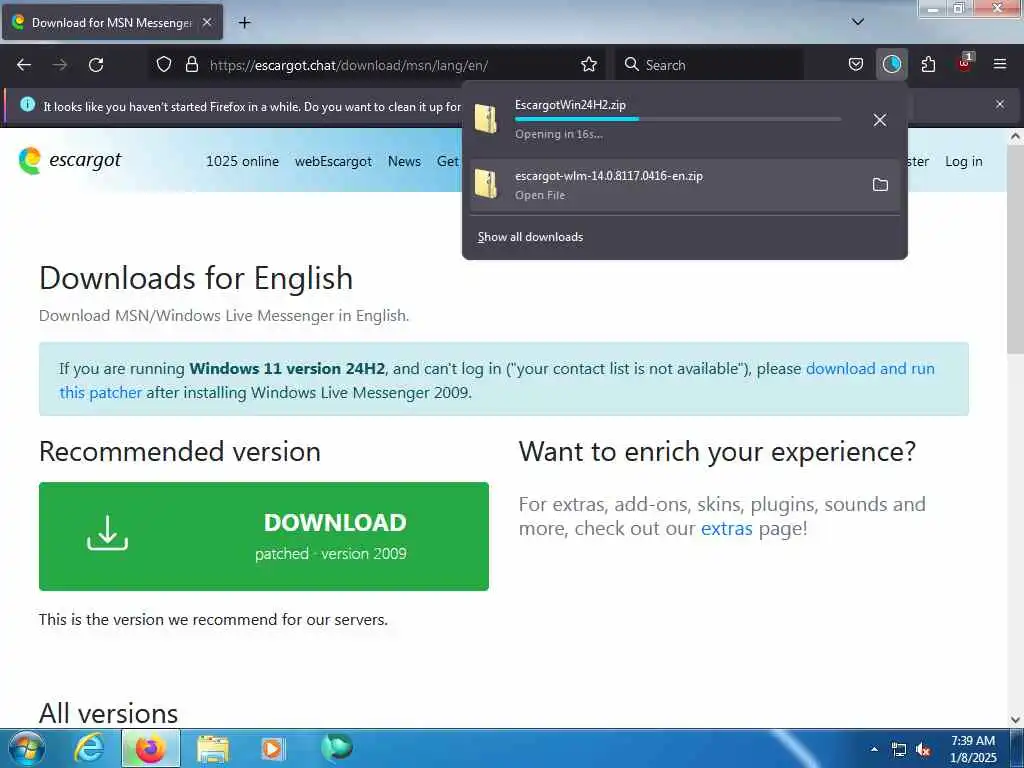The image size is (1024, 768).
Task: Open the Windows Start button
Action: [26, 748]
